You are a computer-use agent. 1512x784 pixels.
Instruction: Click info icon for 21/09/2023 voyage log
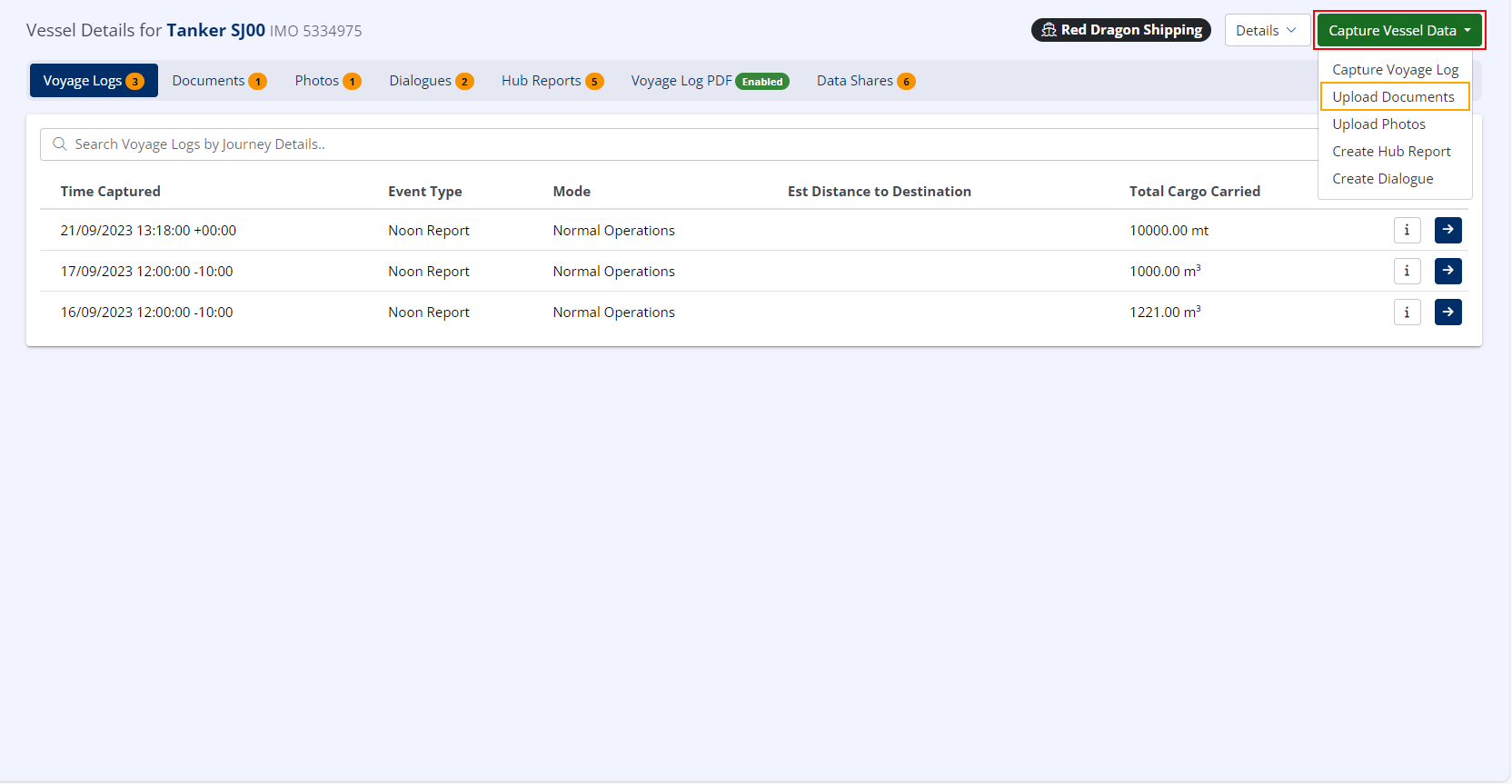(1407, 231)
